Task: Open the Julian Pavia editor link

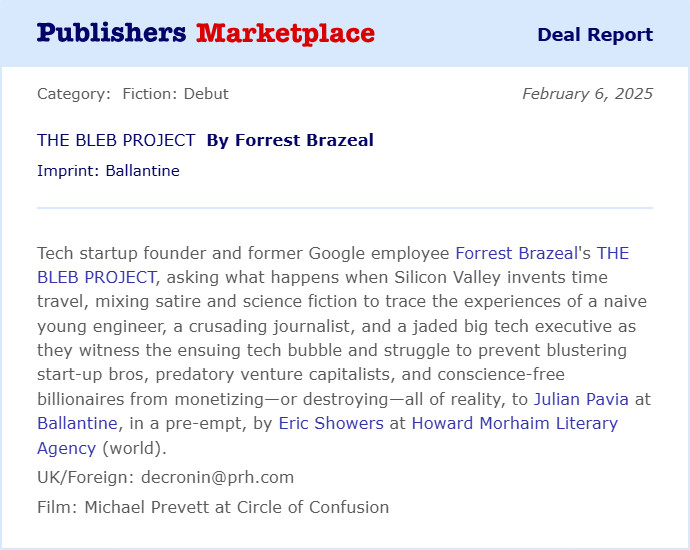Action: 581,400
